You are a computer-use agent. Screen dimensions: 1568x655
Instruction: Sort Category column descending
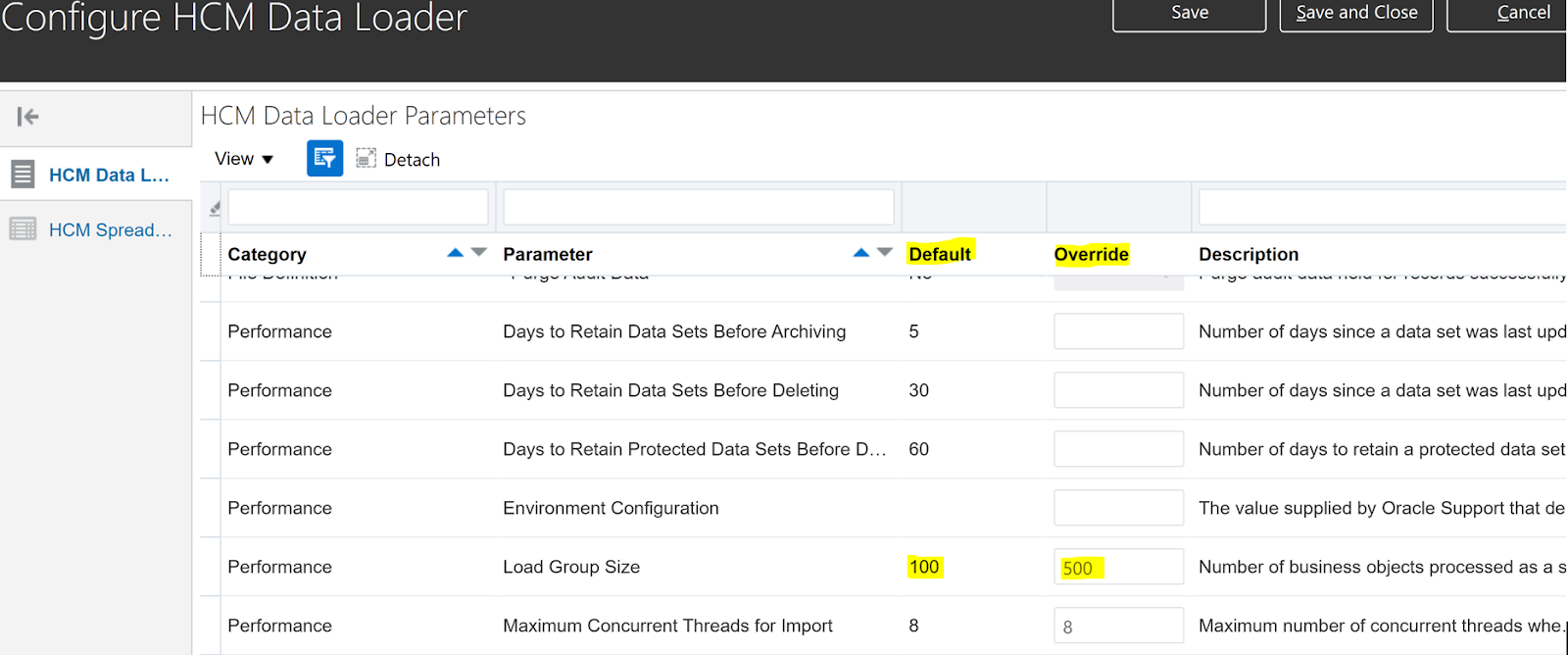point(479,252)
